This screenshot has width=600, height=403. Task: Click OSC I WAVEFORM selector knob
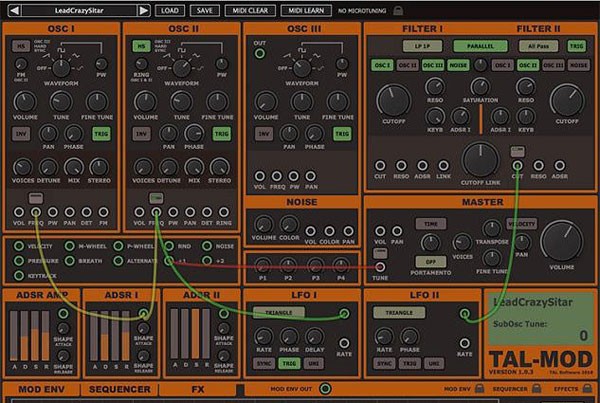(61, 68)
